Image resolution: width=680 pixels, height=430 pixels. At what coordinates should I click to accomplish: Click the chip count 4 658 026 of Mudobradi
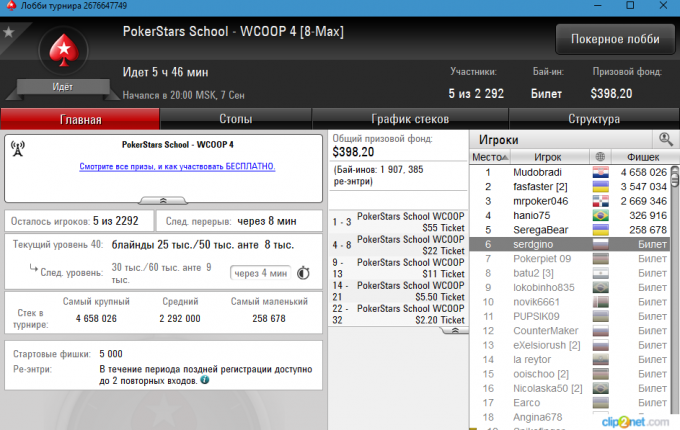(643, 173)
